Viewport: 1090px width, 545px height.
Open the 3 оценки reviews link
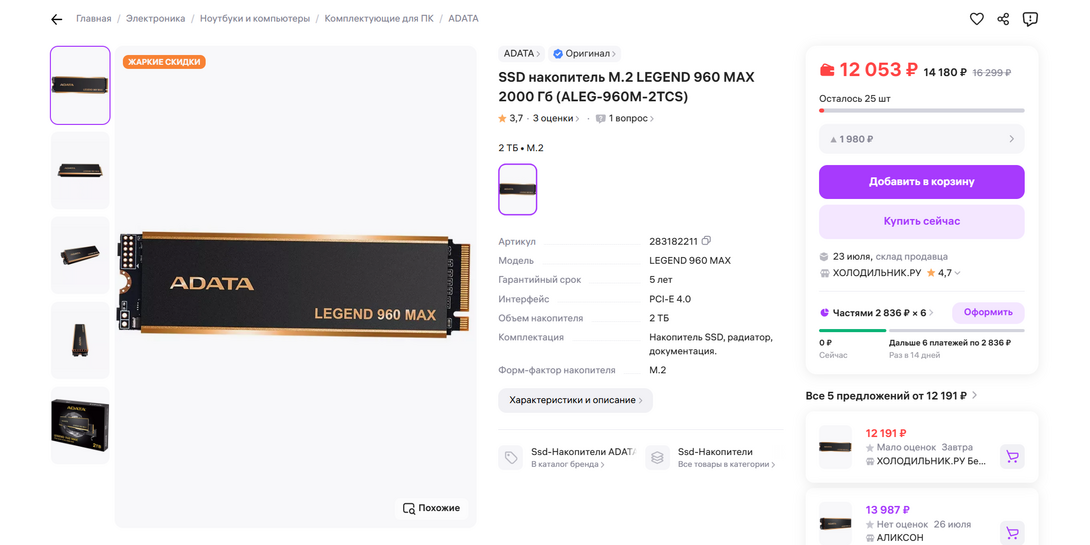tap(556, 119)
